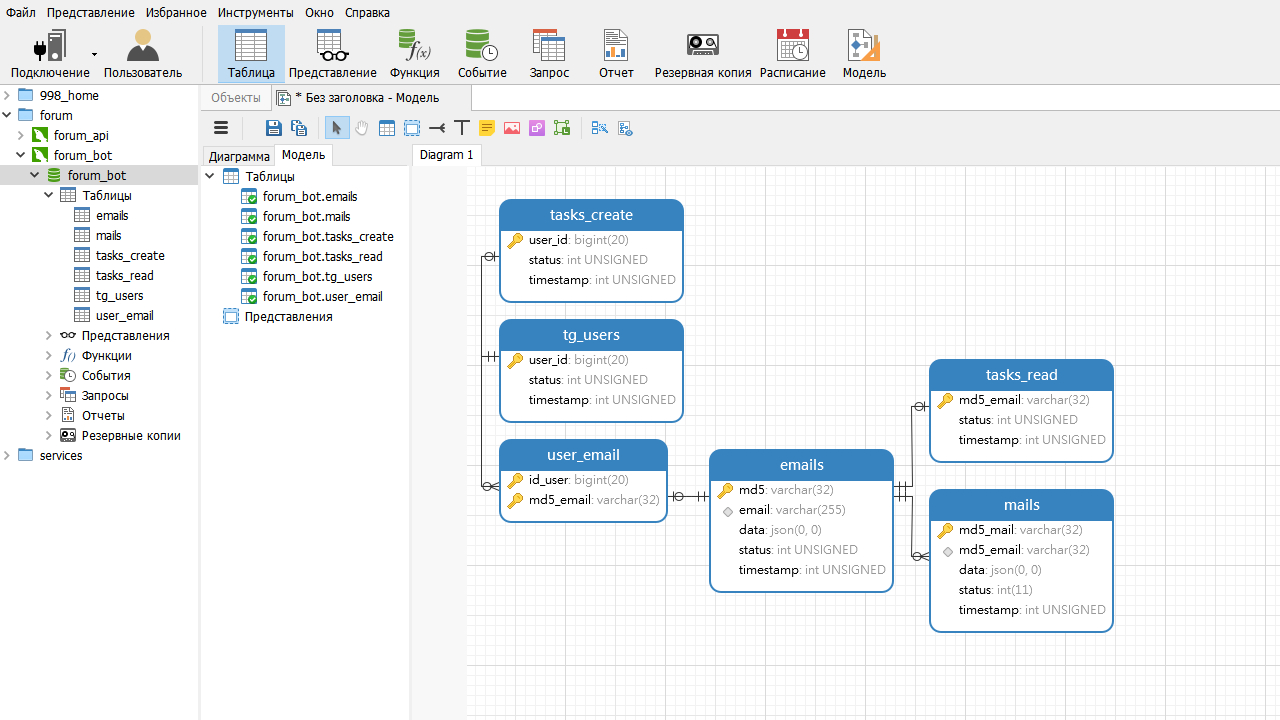
Task: Switch to the Диаграмма tab
Action: pyautogui.click(x=239, y=156)
